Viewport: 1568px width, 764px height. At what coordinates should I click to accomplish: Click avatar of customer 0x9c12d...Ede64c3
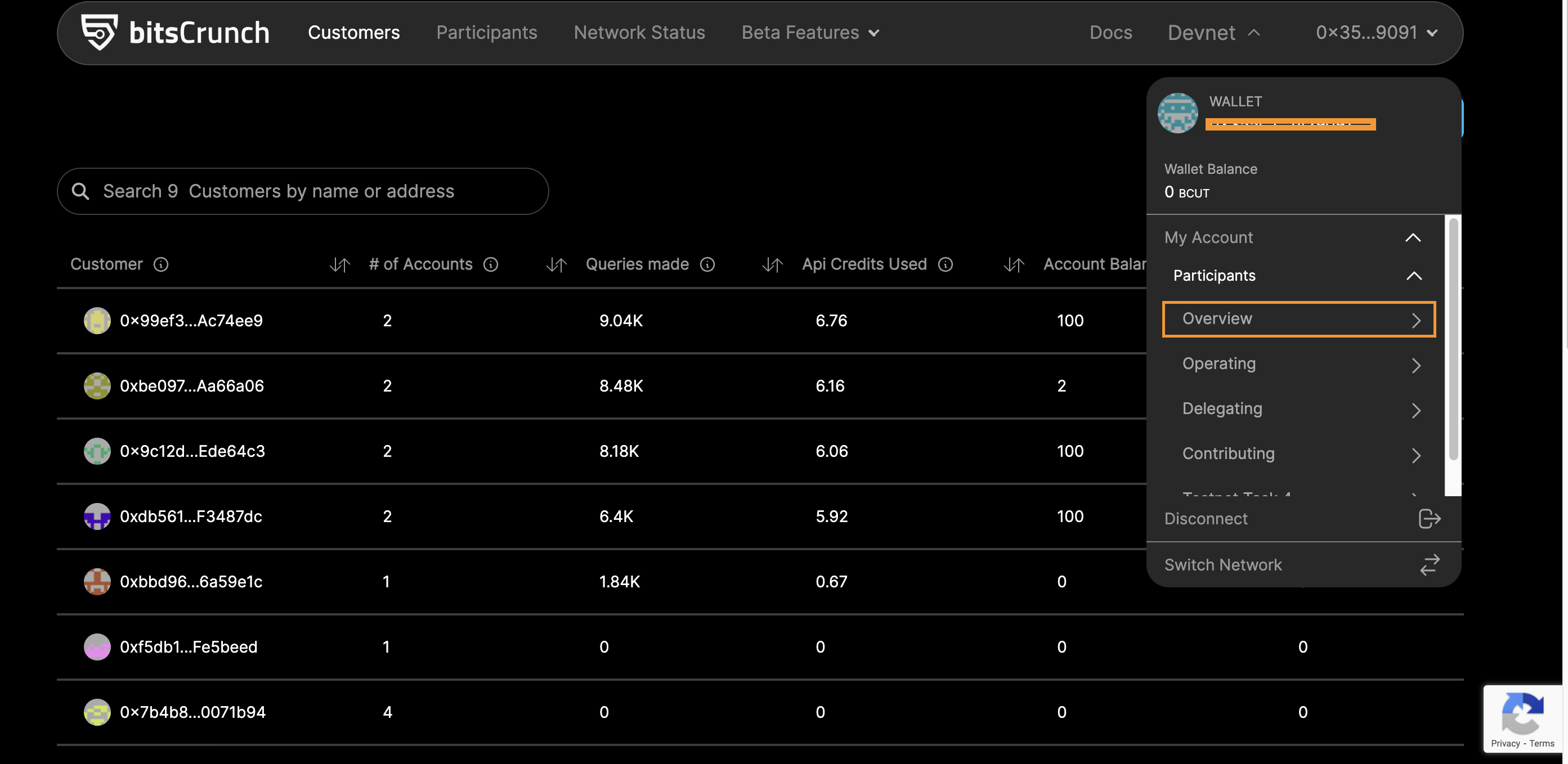(97, 451)
